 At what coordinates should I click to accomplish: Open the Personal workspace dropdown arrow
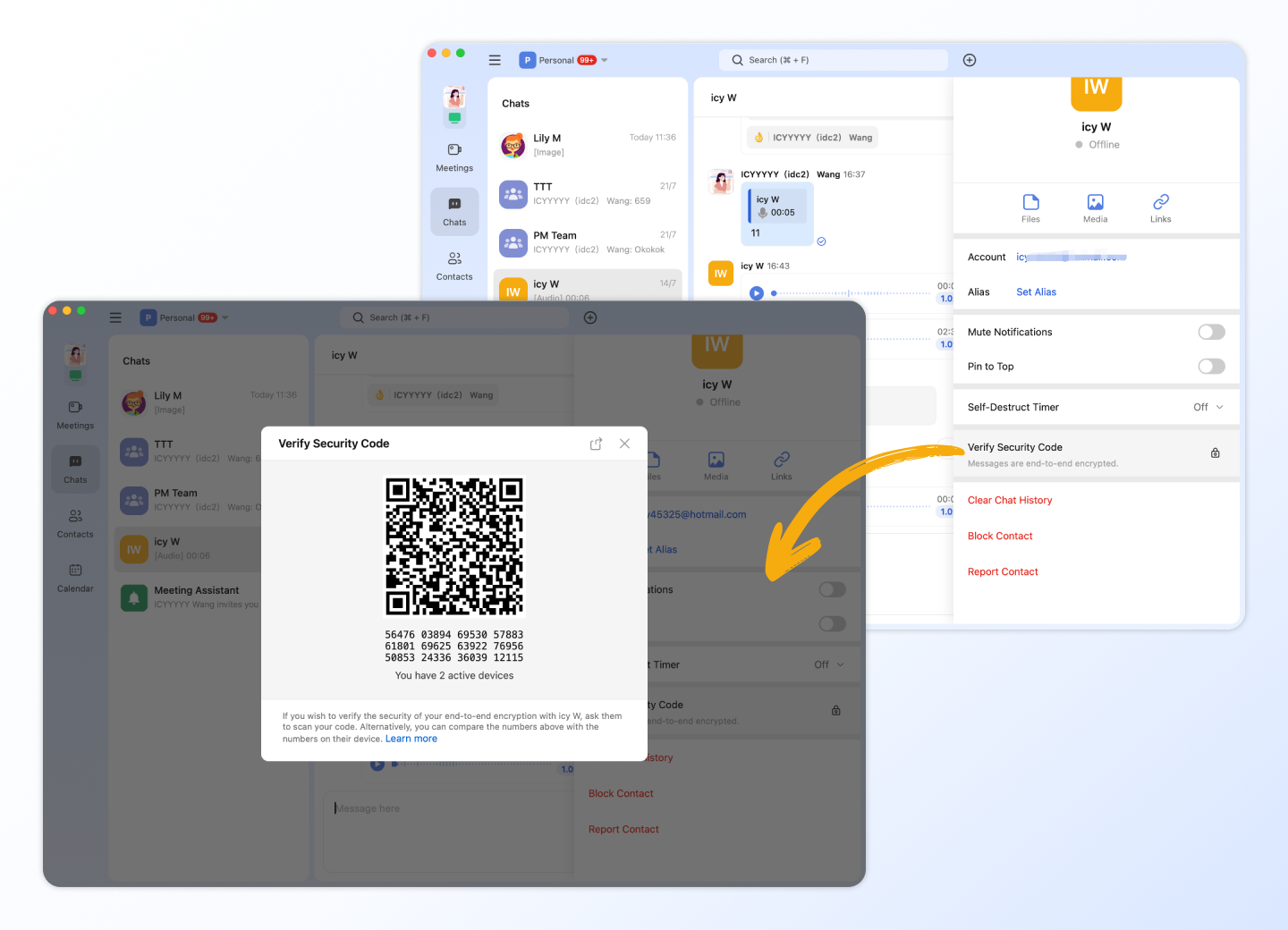[605, 60]
